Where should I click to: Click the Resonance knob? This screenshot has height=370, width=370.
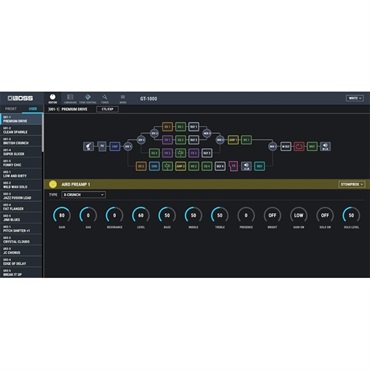click(114, 215)
